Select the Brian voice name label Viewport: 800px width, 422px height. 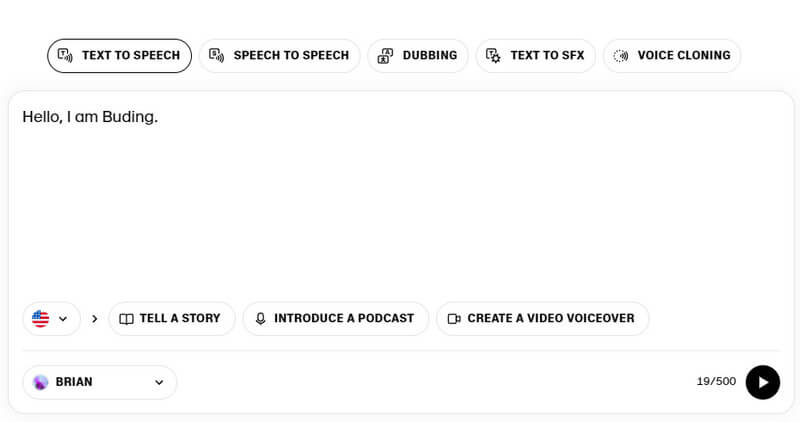[74, 382]
